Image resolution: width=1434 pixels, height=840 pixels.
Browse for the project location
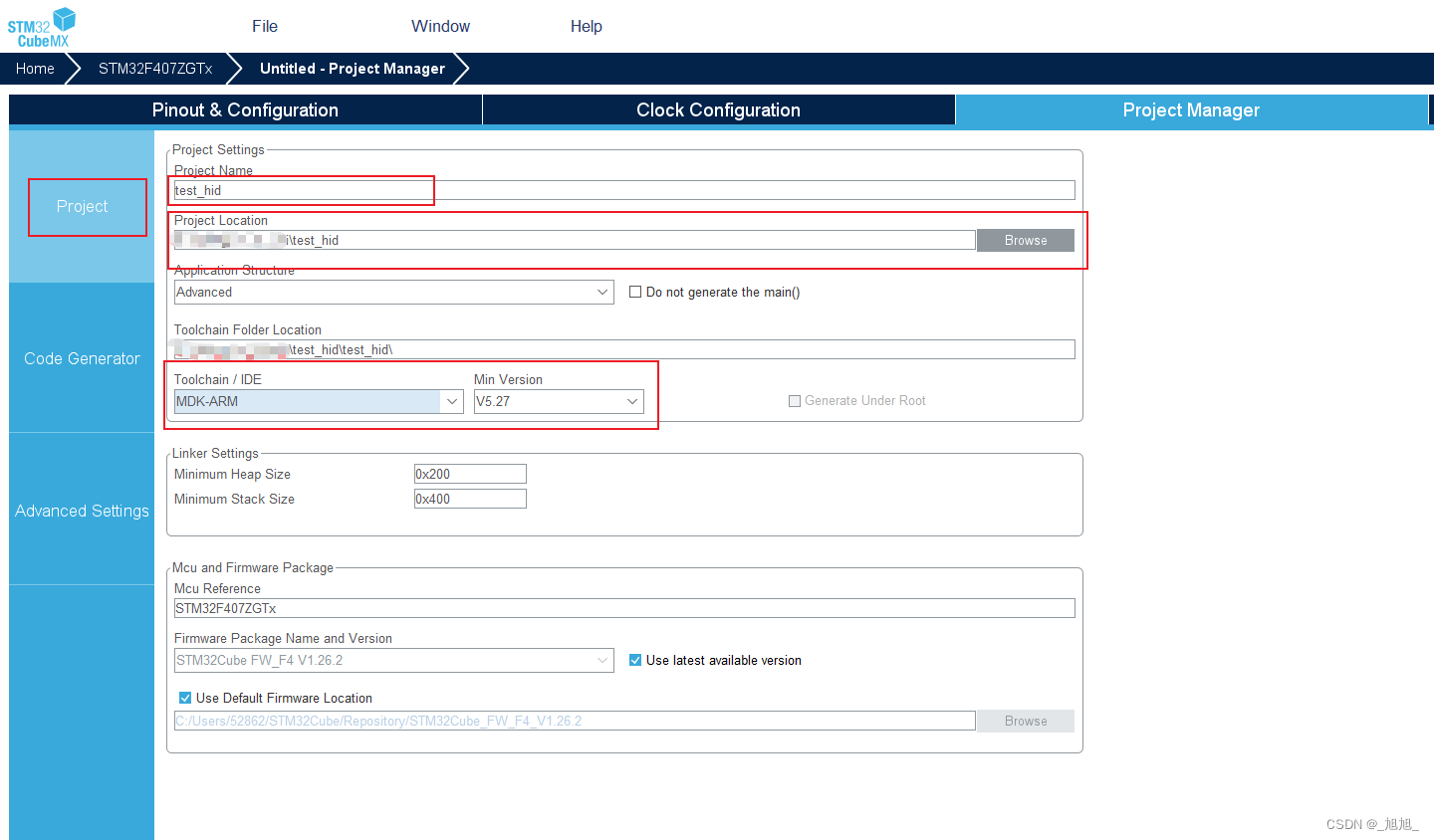tap(1026, 240)
